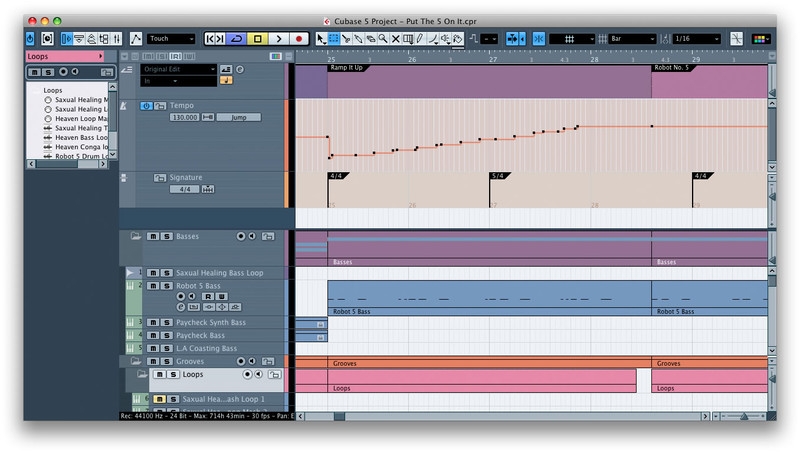Click the tempo value 130.000 field
The width and height of the screenshot is (800, 453).
[x=185, y=117]
